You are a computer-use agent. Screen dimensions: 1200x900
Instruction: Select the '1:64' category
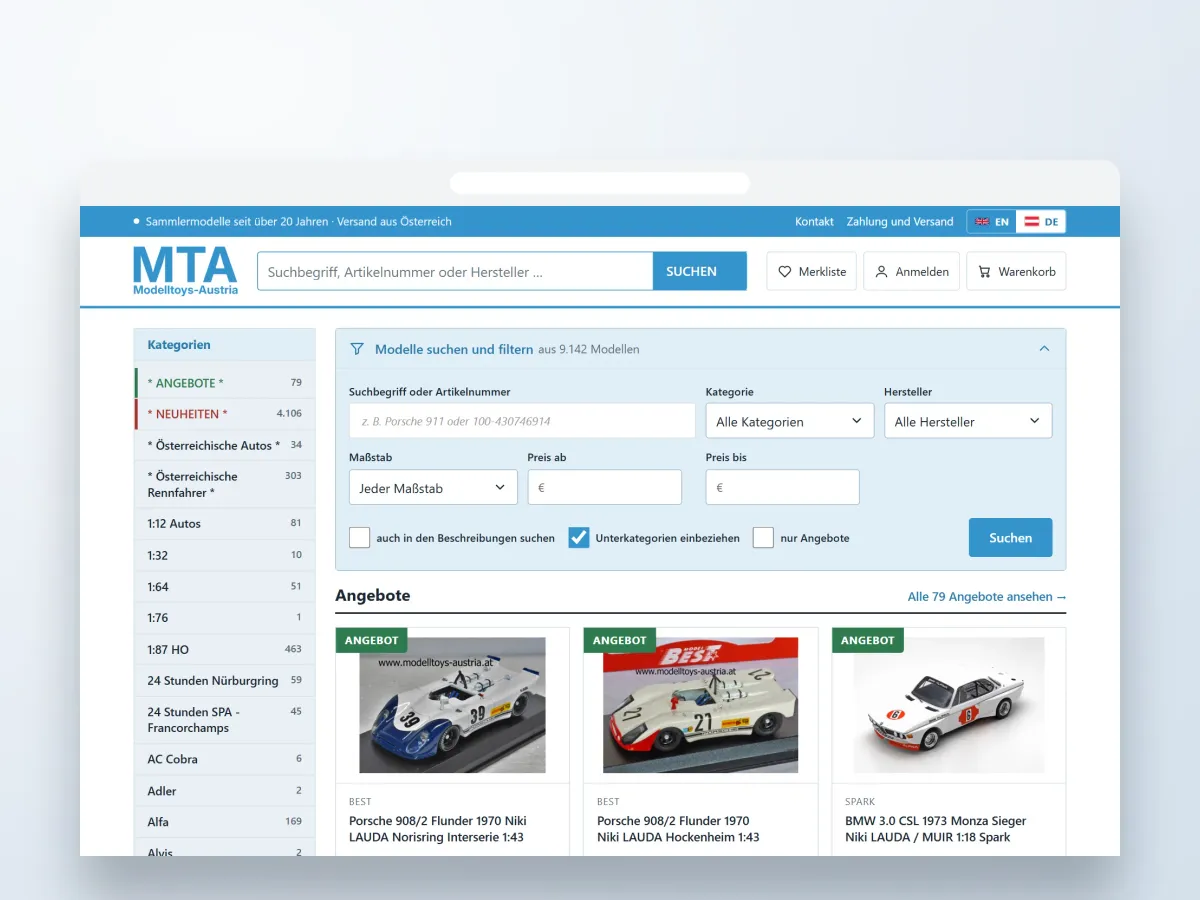(x=225, y=586)
